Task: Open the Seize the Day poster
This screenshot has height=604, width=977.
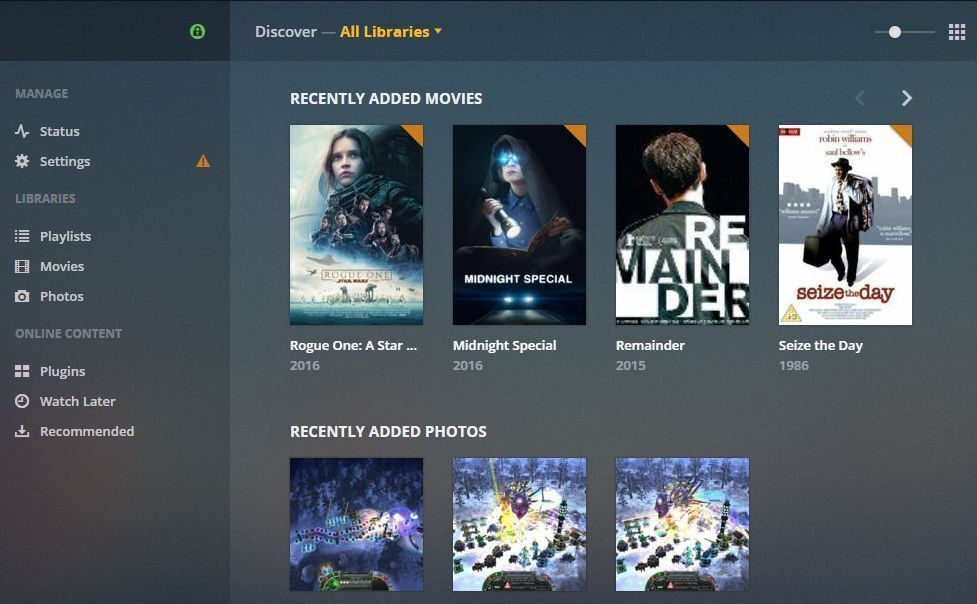Action: [845, 224]
